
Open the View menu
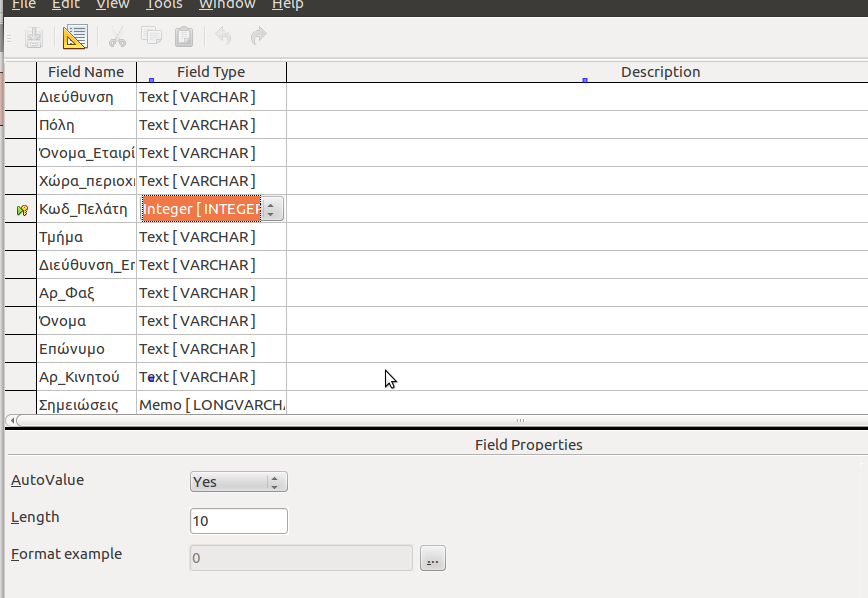coord(112,5)
